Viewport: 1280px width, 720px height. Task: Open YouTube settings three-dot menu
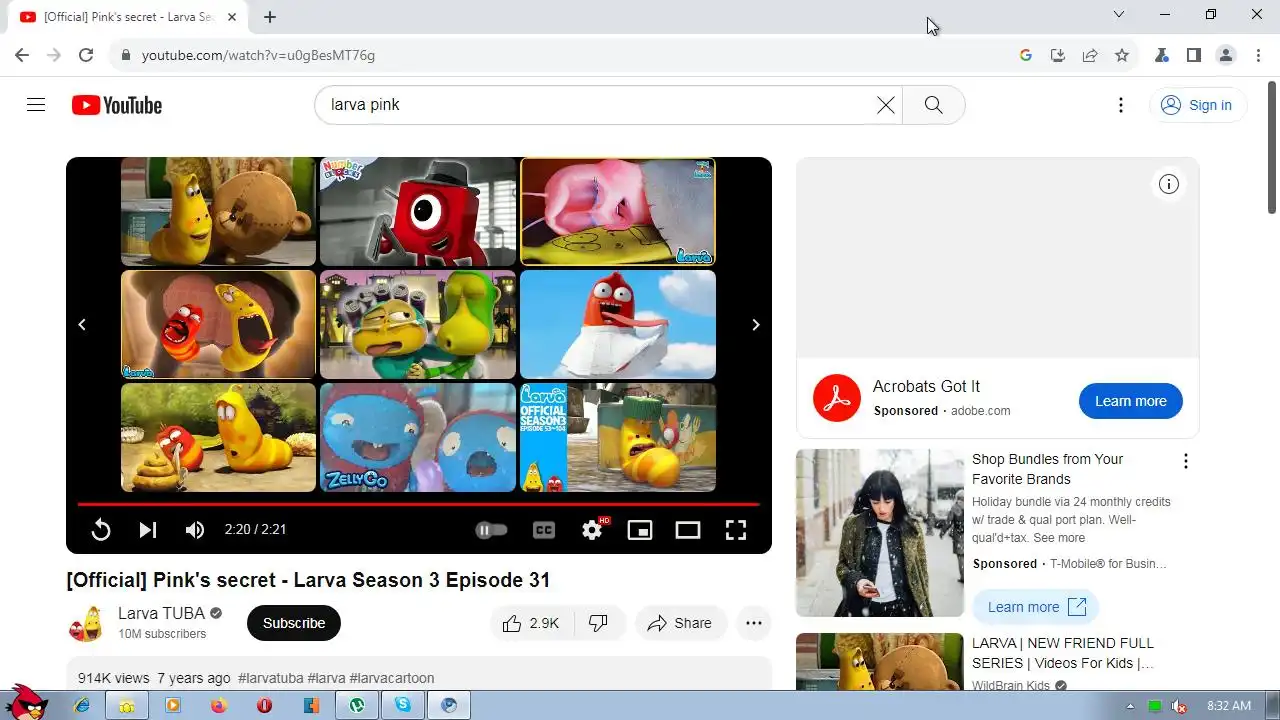pyautogui.click(x=1121, y=105)
